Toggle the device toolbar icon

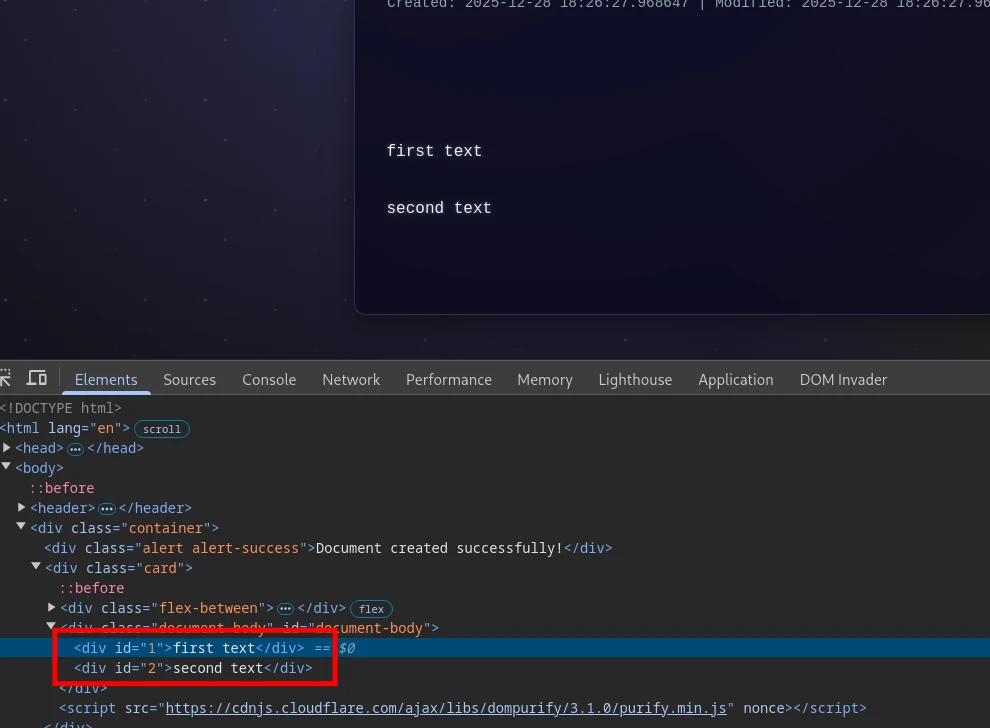pyautogui.click(x=37, y=378)
